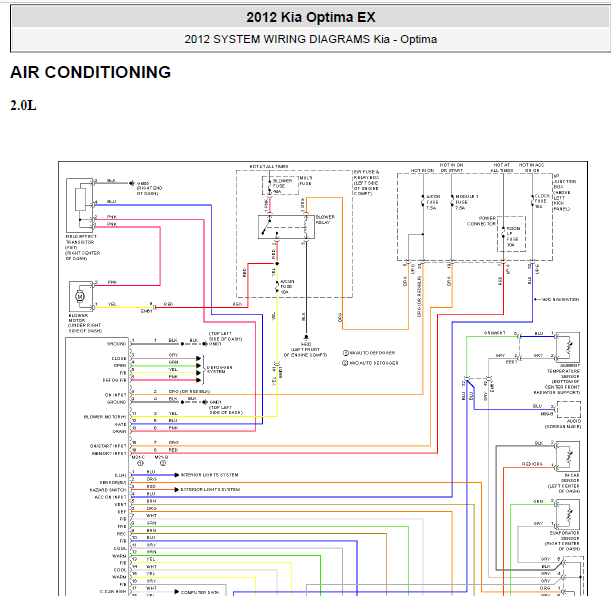
Task: Click the 'EM51' connector label on blower wire
Action: 147,311
